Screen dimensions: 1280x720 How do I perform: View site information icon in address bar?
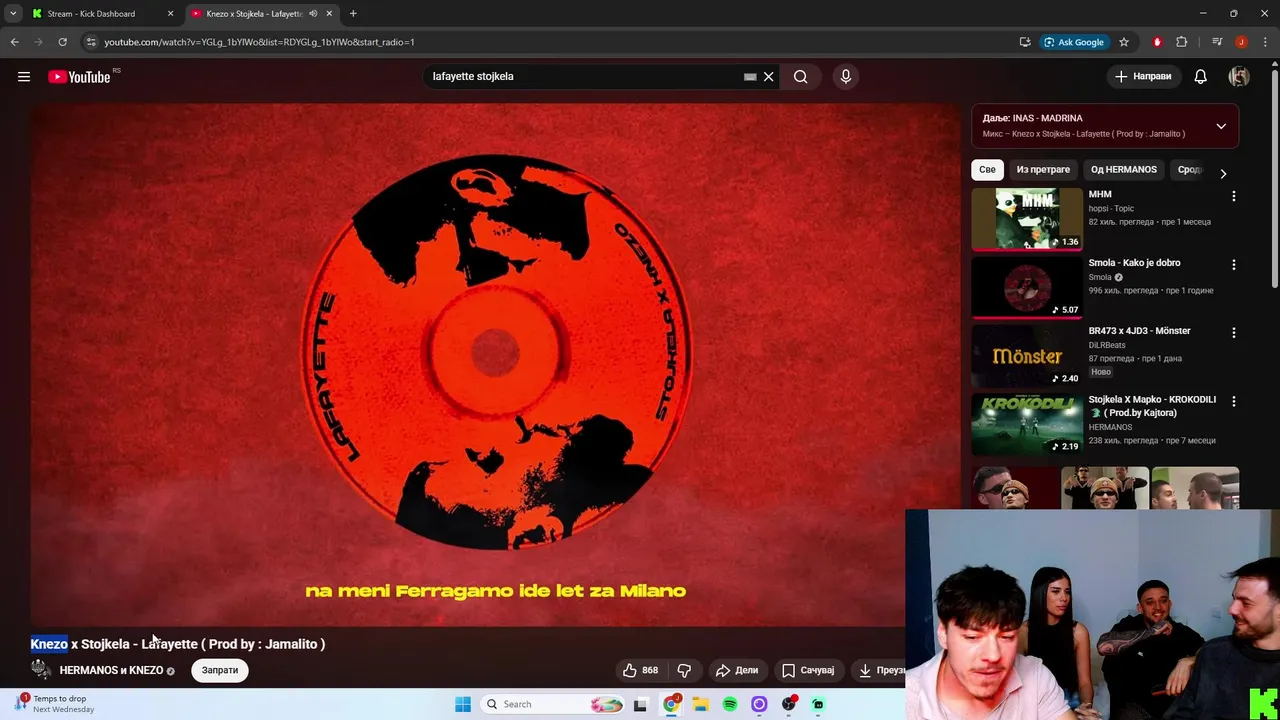point(91,42)
